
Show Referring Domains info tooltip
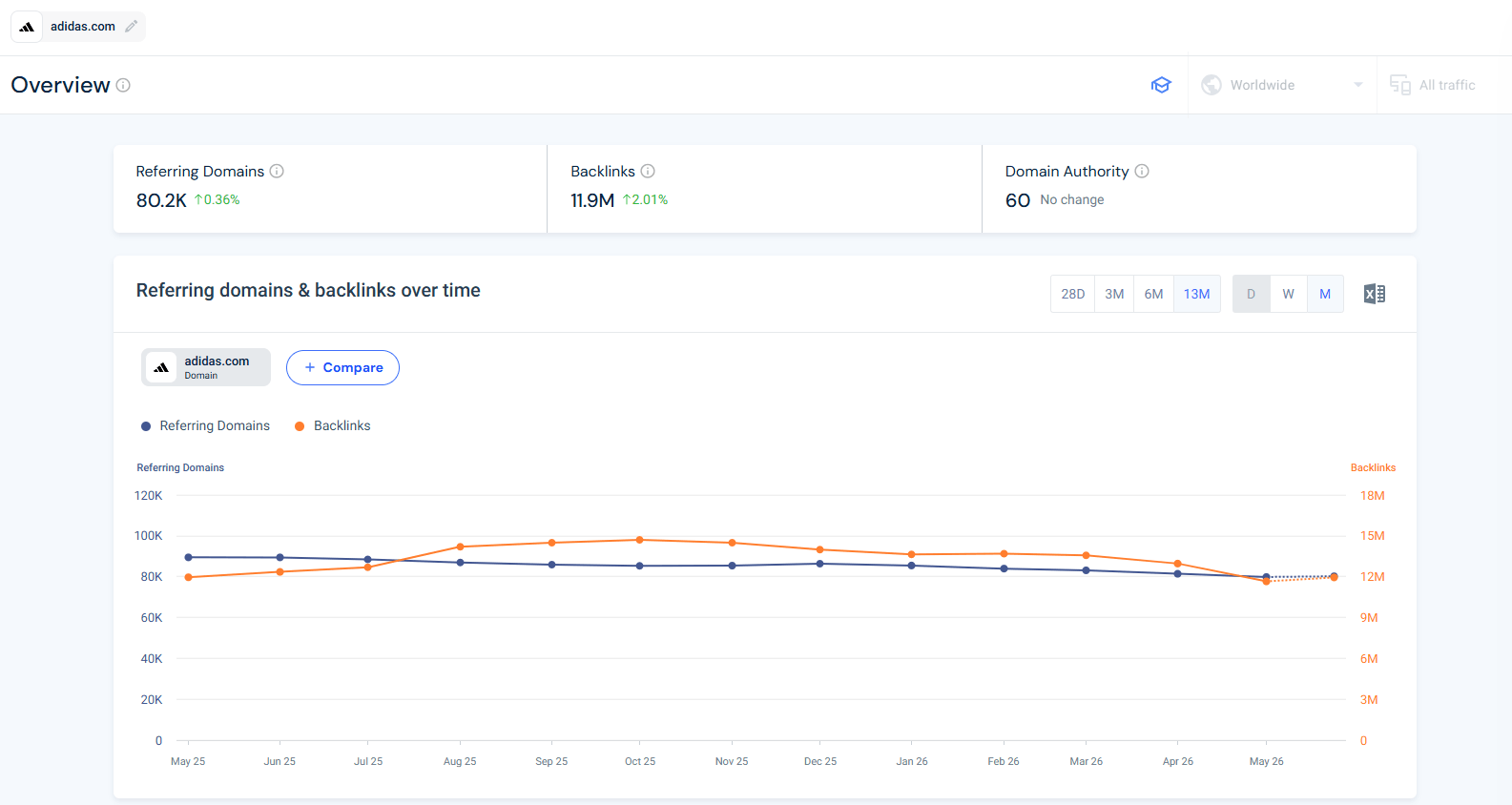pyautogui.click(x=277, y=171)
